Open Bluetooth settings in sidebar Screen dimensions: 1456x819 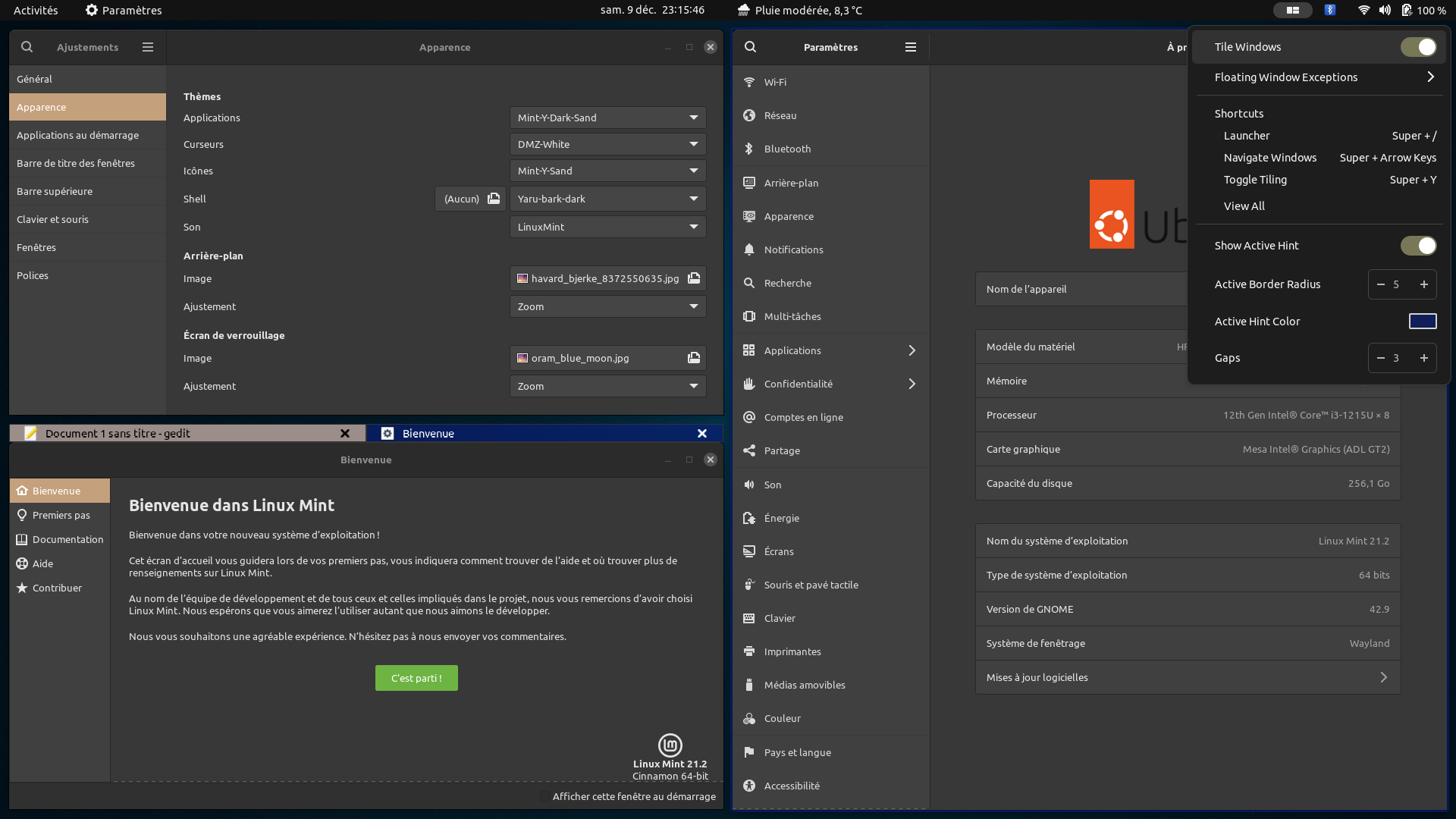point(787,149)
